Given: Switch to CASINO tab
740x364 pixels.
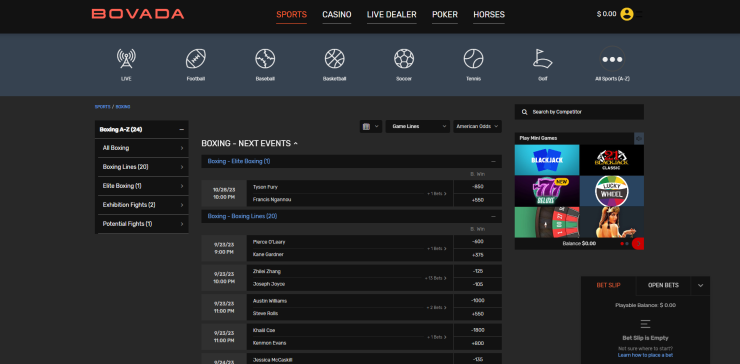Looking at the screenshot, I should 336,15.
